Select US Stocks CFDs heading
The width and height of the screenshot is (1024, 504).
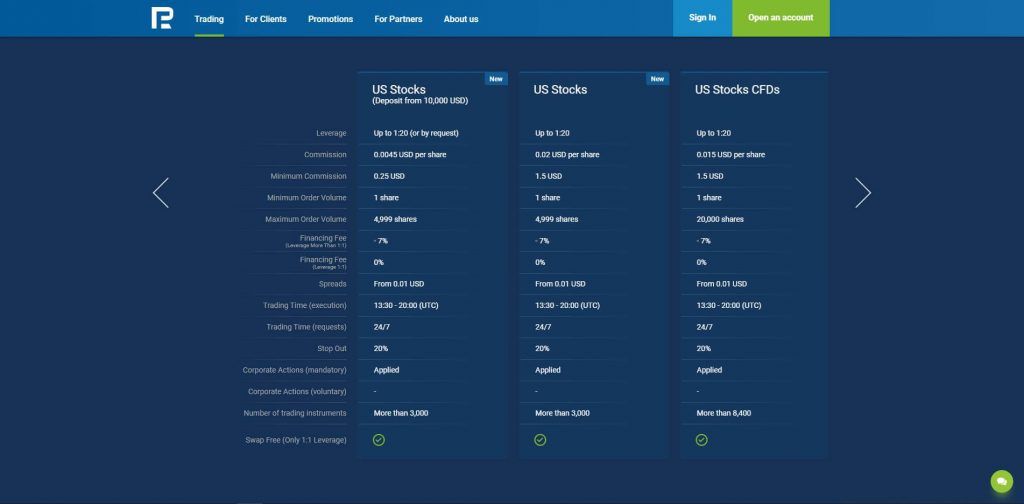[737, 90]
